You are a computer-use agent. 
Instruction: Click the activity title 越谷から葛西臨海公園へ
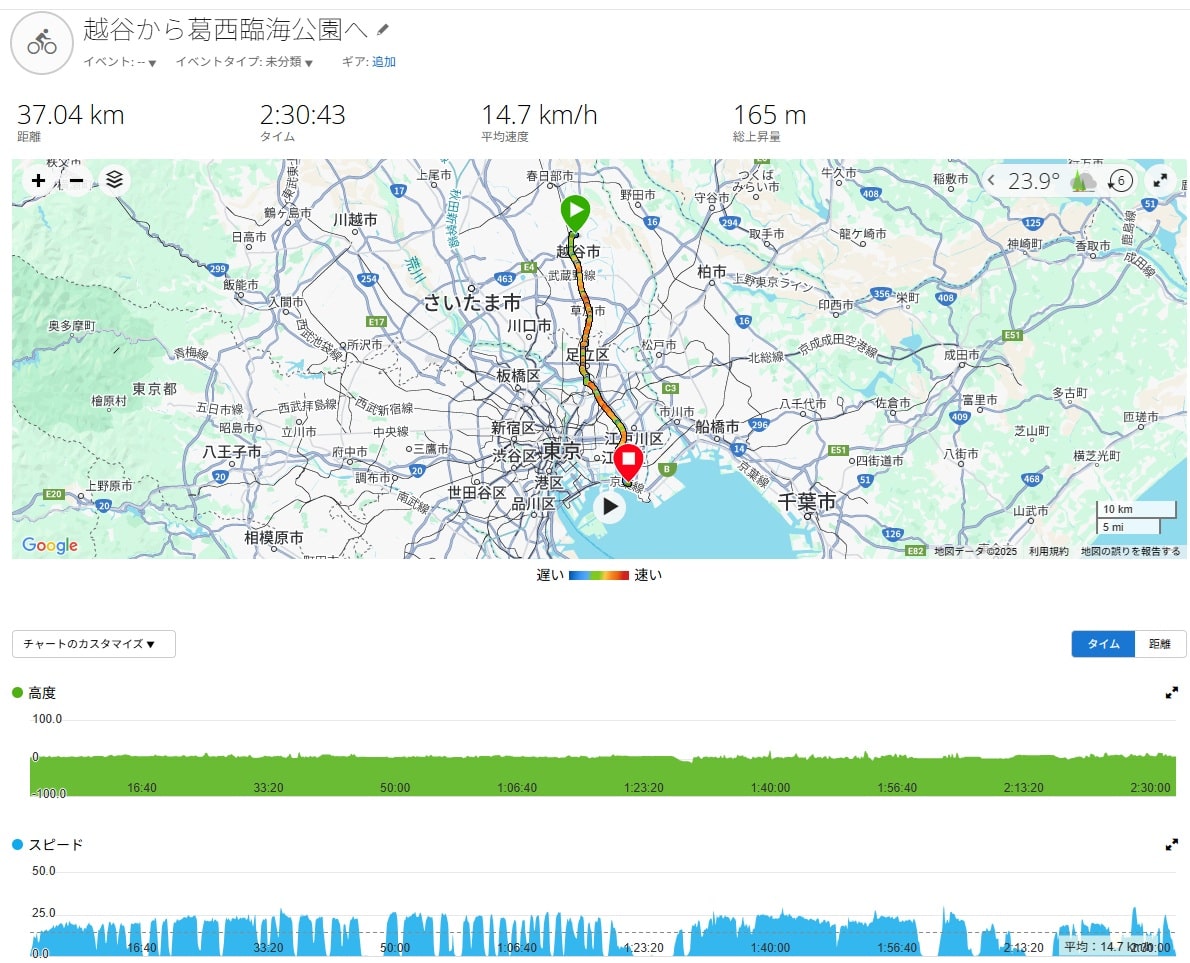[x=225, y=30]
